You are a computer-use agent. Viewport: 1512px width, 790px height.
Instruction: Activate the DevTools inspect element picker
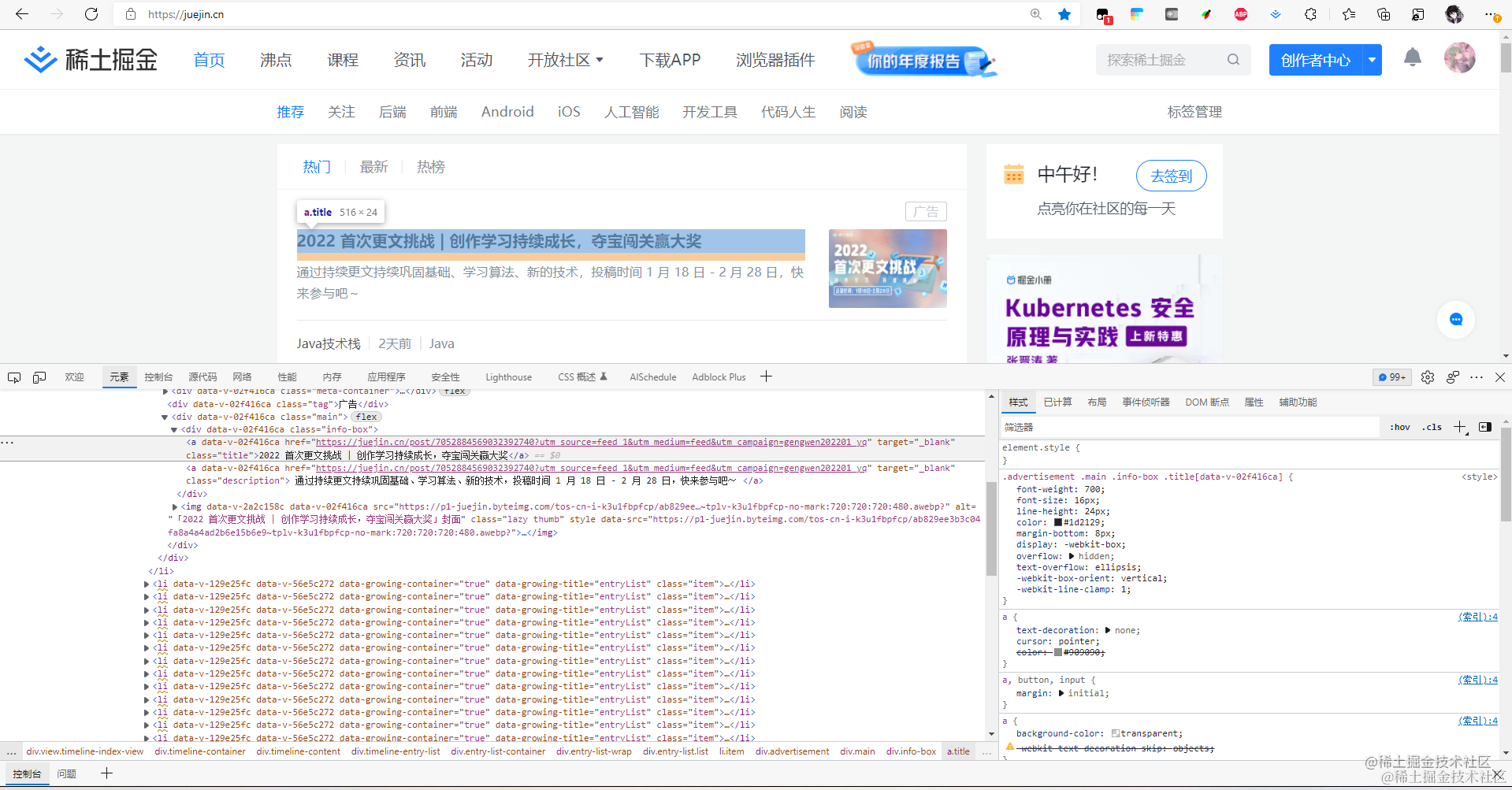pos(14,377)
